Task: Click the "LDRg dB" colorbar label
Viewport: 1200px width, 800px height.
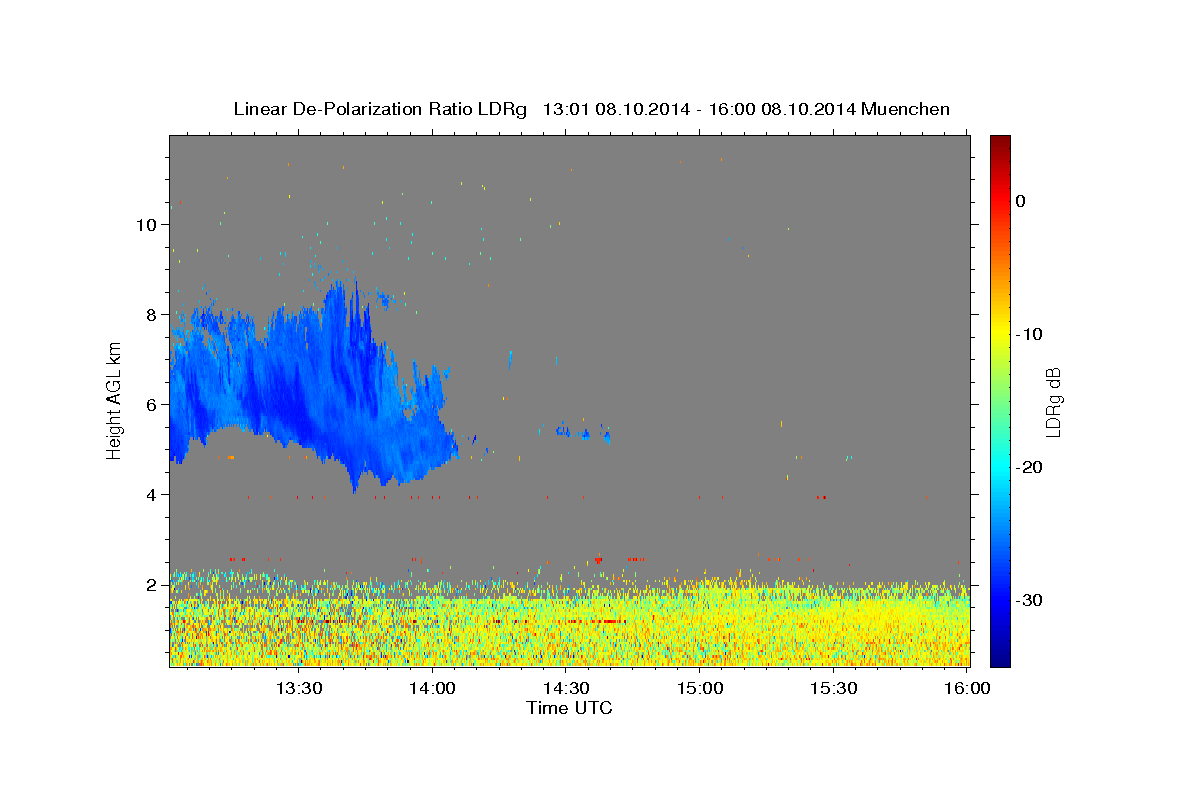Action: point(1053,401)
